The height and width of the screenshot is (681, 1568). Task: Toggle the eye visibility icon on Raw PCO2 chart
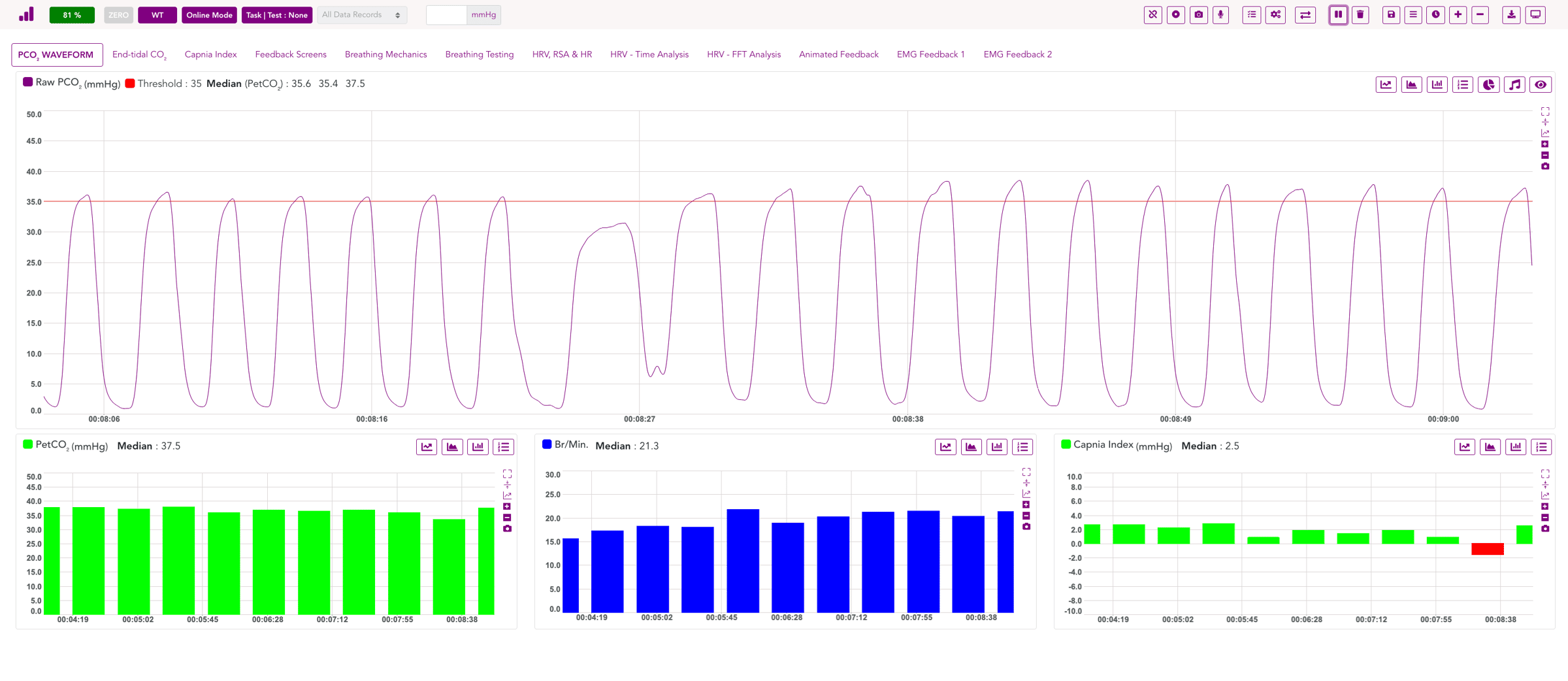point(1541,84)
